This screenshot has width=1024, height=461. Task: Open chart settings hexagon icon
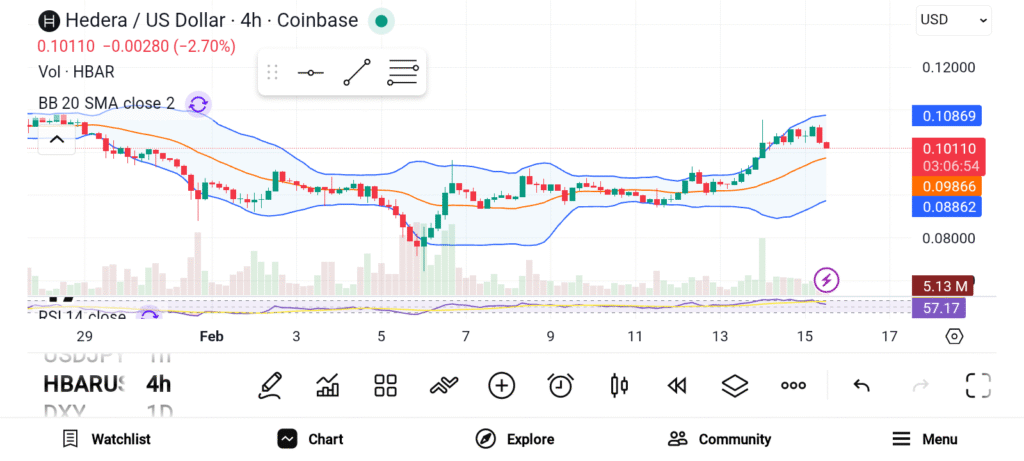[x=954, y=336]
